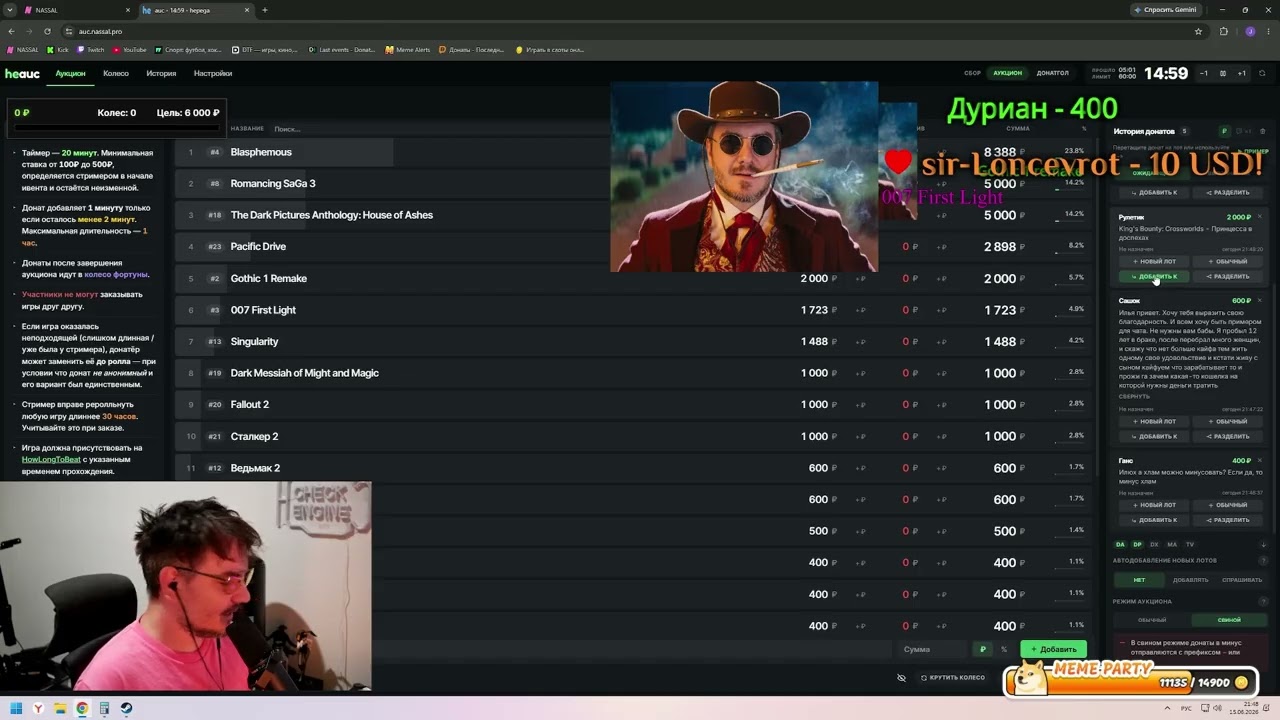Viewport: 1280px width, 720px height.
Task: Reset the timer with the refresh icon
Action: pyautogui.click(x=1260, y=73)
